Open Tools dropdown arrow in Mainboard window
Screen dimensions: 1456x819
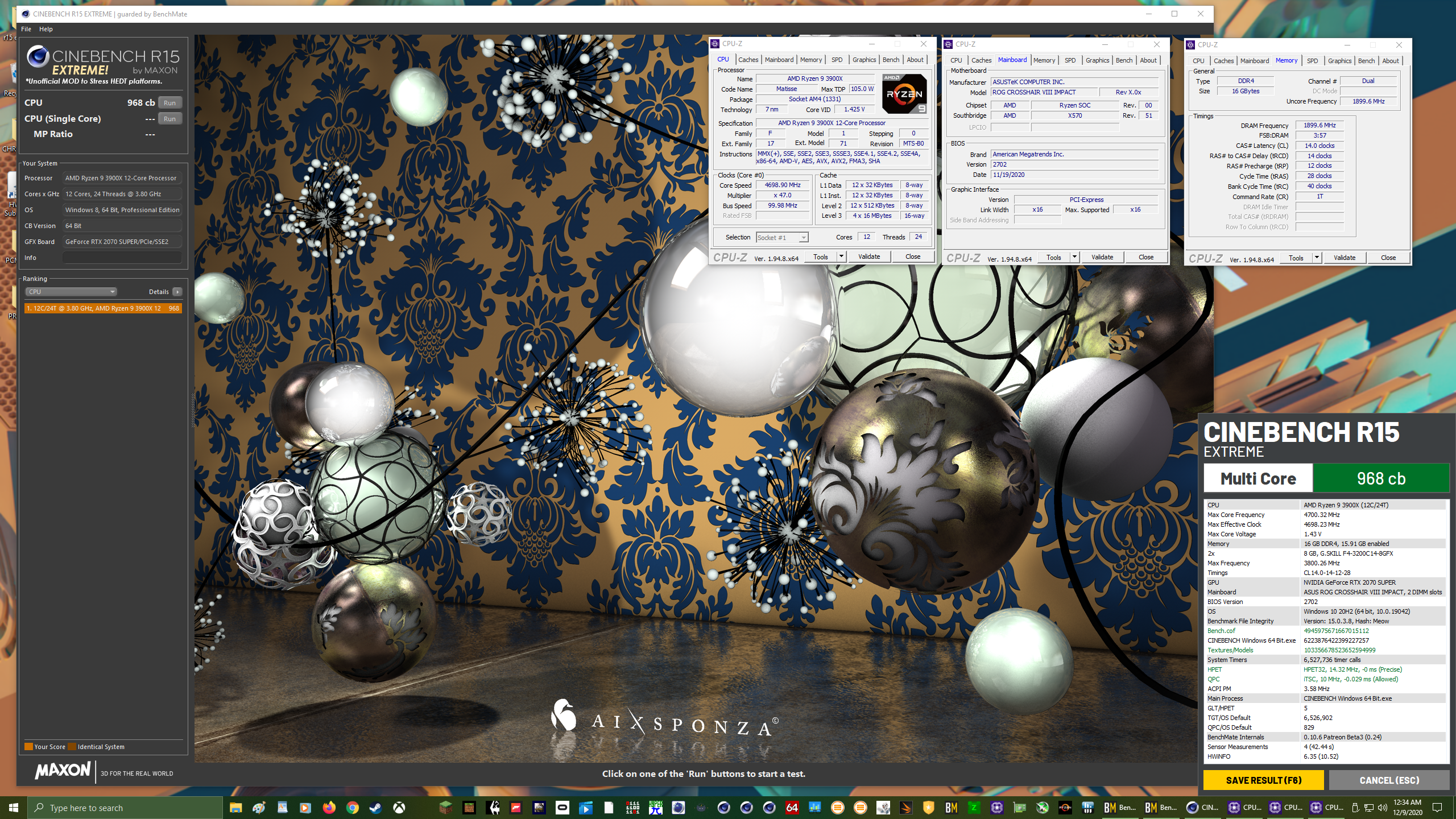tap(1074, 257)
